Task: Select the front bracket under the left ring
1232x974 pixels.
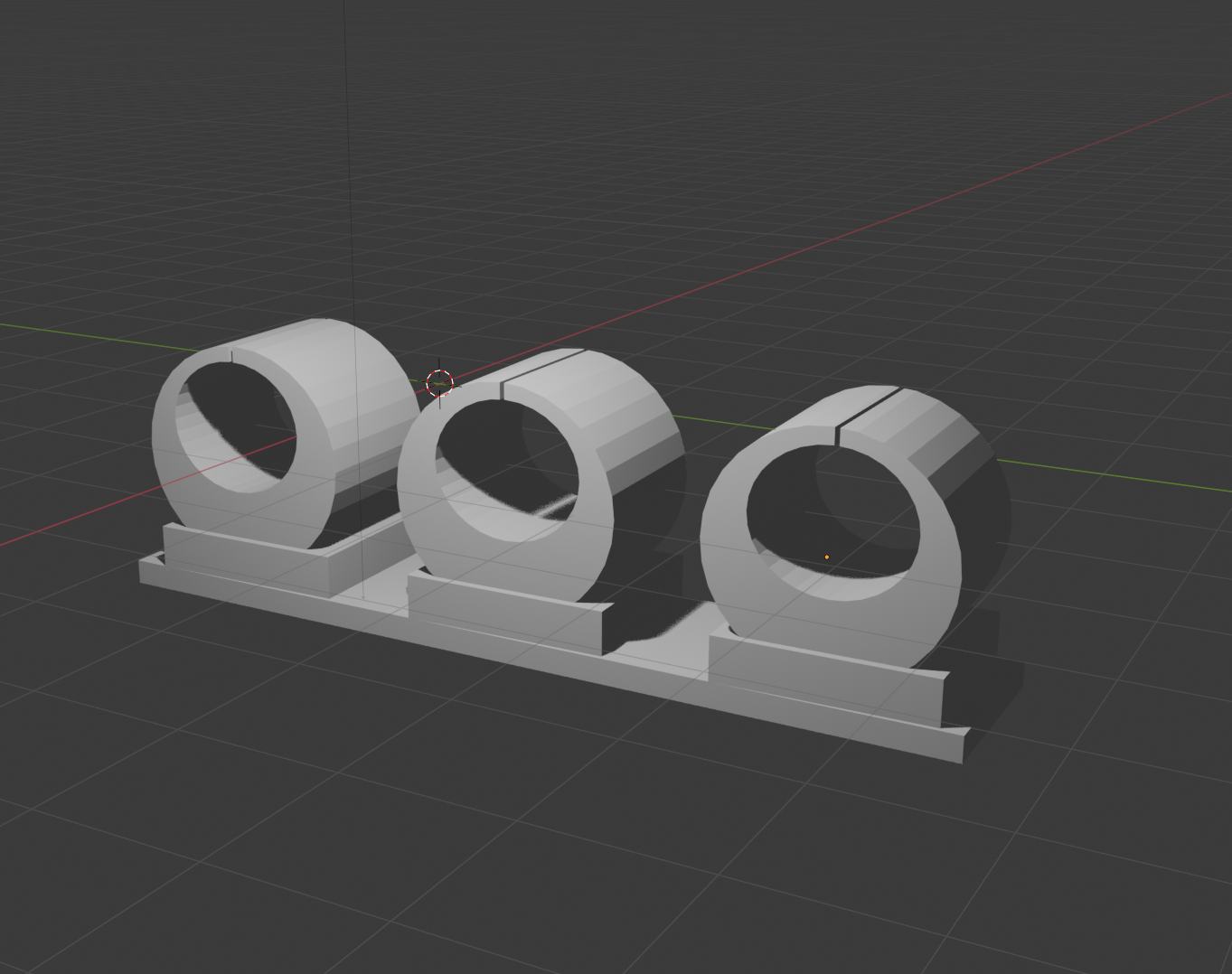Action: (244, 557)
